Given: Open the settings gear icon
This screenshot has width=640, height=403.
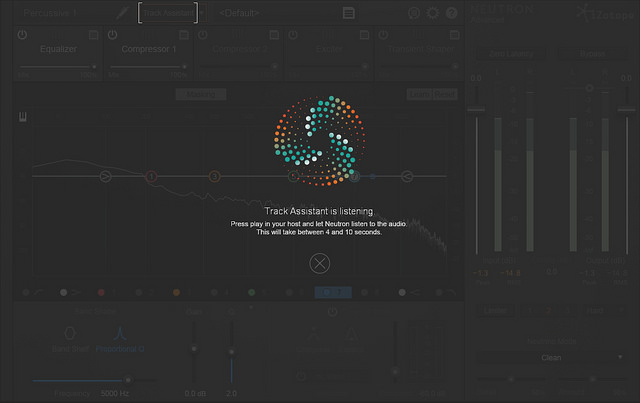Looking at the screenshot, I should point(433,13).
